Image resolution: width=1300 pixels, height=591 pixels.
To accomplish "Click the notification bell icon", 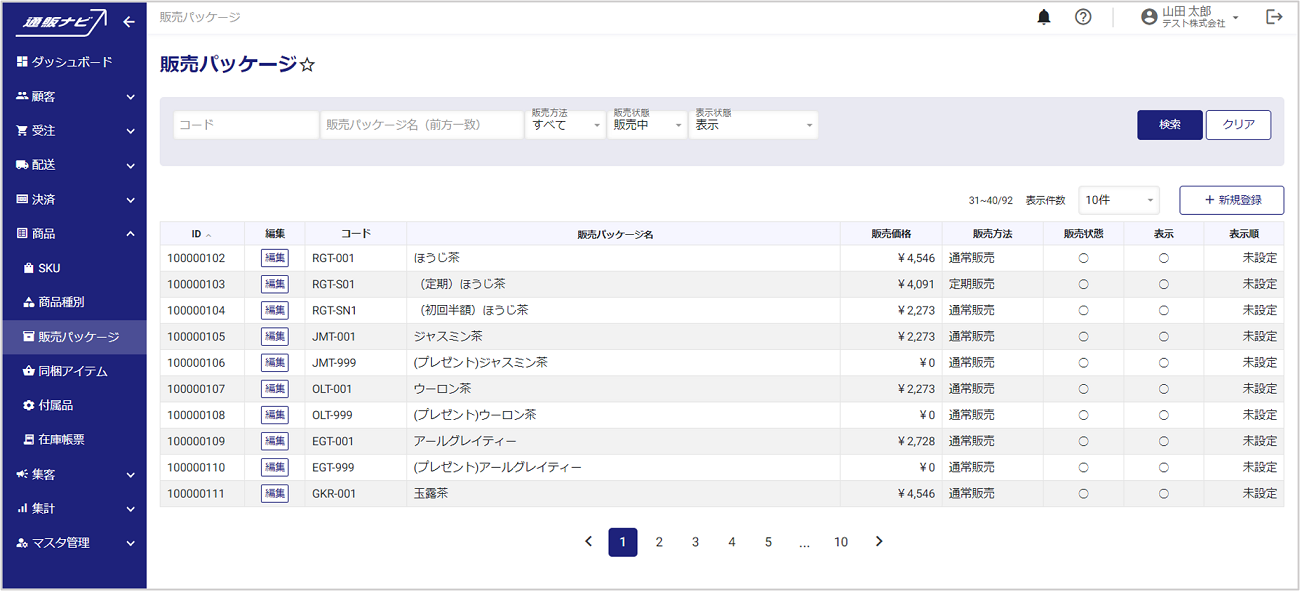I will tap(1044, 17).
